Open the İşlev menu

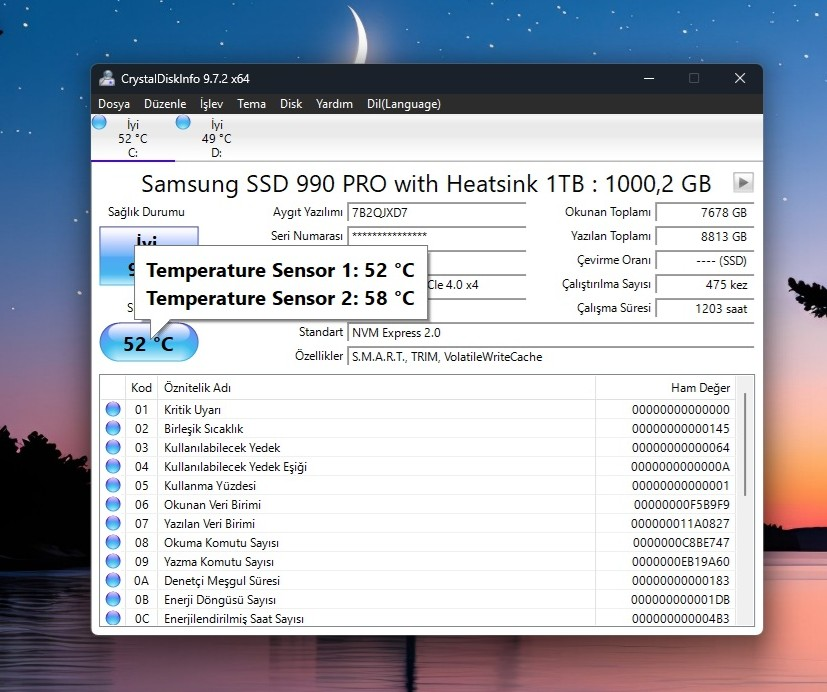pyautogui.click(x=211, y=104)
